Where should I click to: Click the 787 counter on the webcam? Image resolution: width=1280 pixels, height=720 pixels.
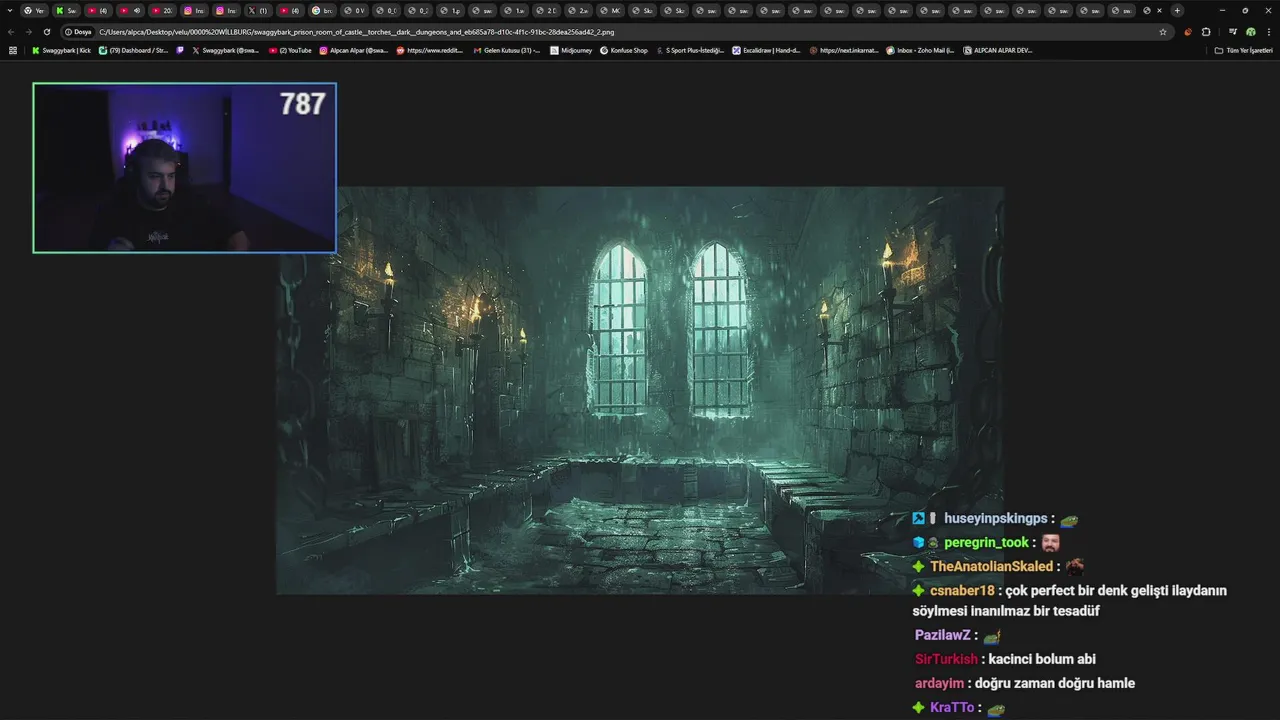point(302,103)
